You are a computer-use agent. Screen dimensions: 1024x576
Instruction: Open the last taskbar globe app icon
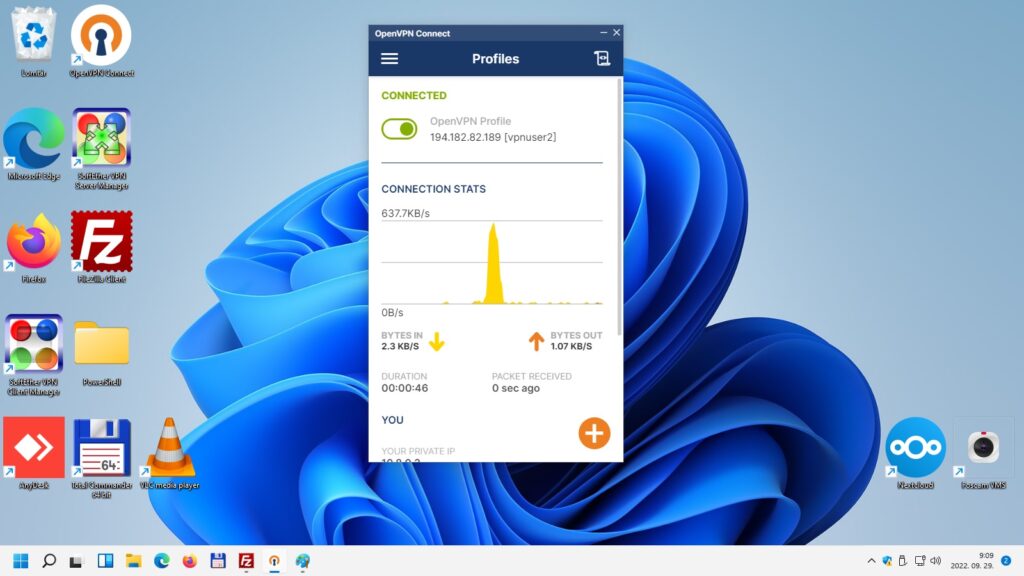click(x=302, y=561)
